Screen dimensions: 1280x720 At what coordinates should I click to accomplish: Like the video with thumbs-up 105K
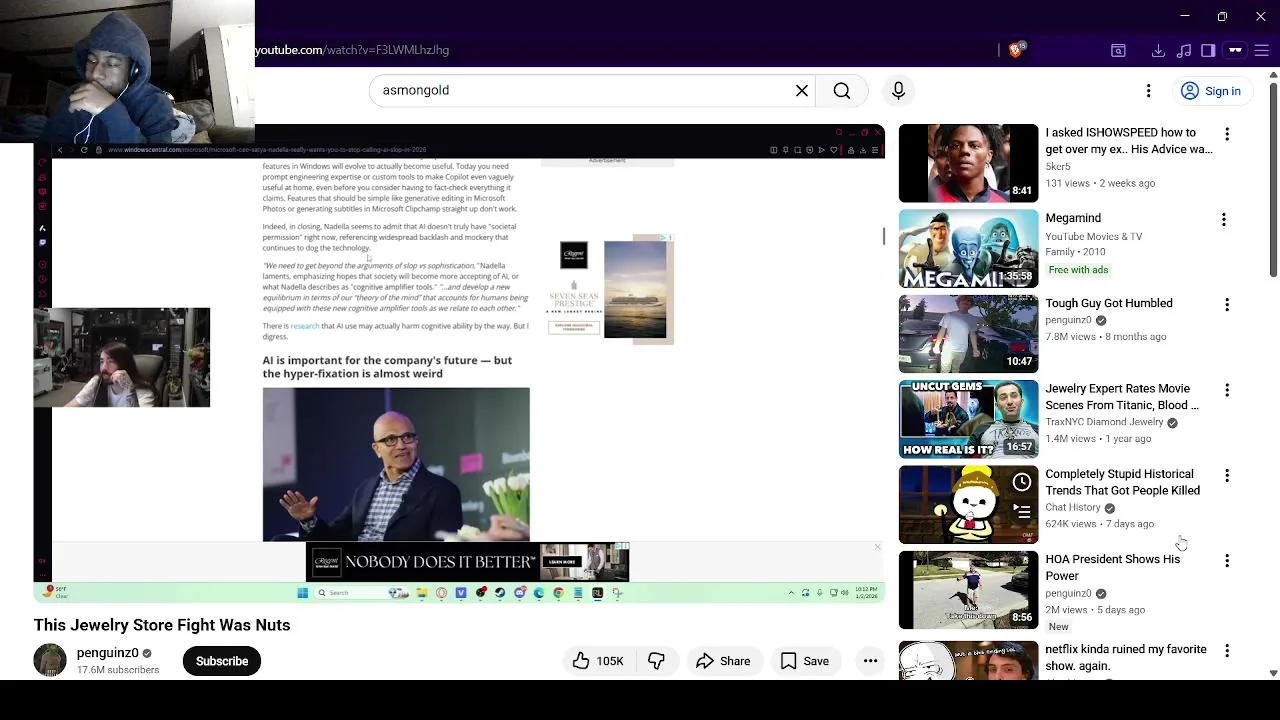tap(598, 661)
